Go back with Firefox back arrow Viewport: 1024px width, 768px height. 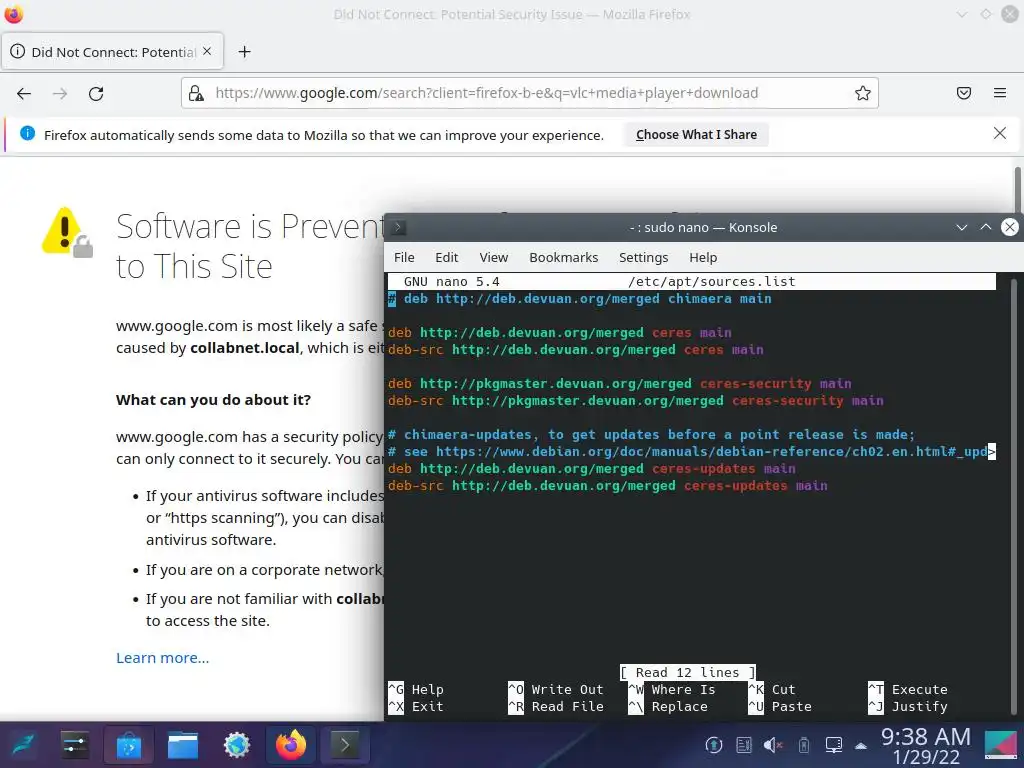24,93
